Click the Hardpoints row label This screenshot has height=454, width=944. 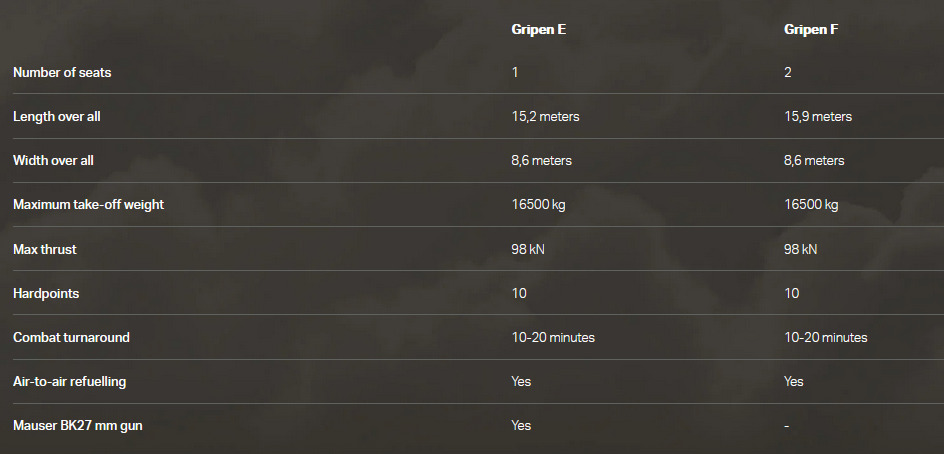pos(46,293)
